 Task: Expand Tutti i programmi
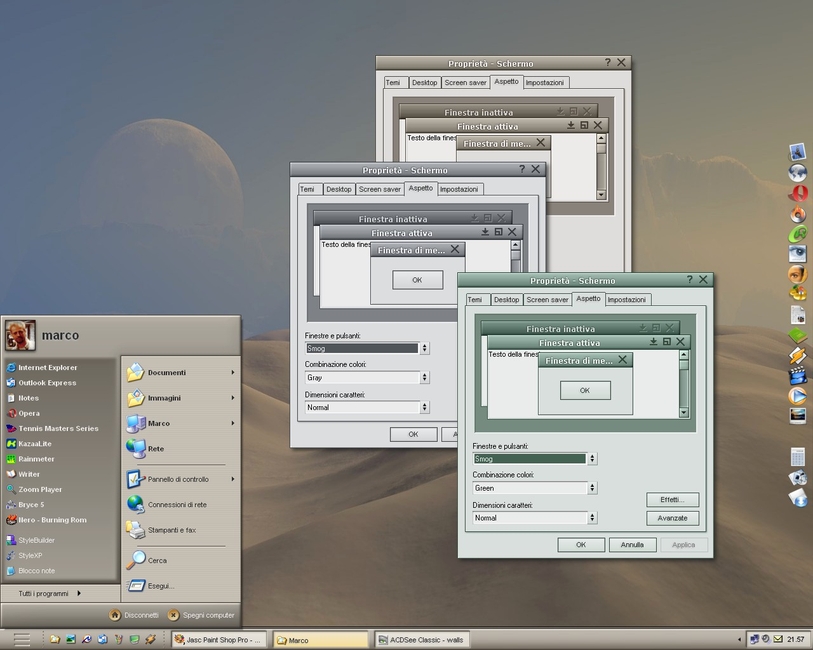point(49,594)
